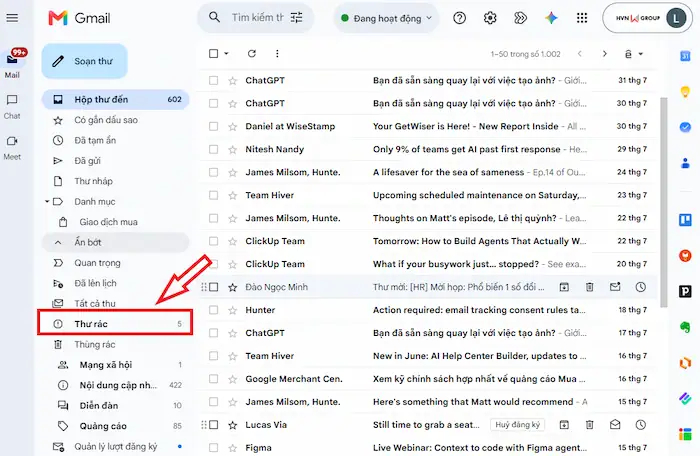The height and width of the screenshot is (456, 700).
Task: Click Huỷ đăng ký unsubscribe chip
Action: pos(517,425)
